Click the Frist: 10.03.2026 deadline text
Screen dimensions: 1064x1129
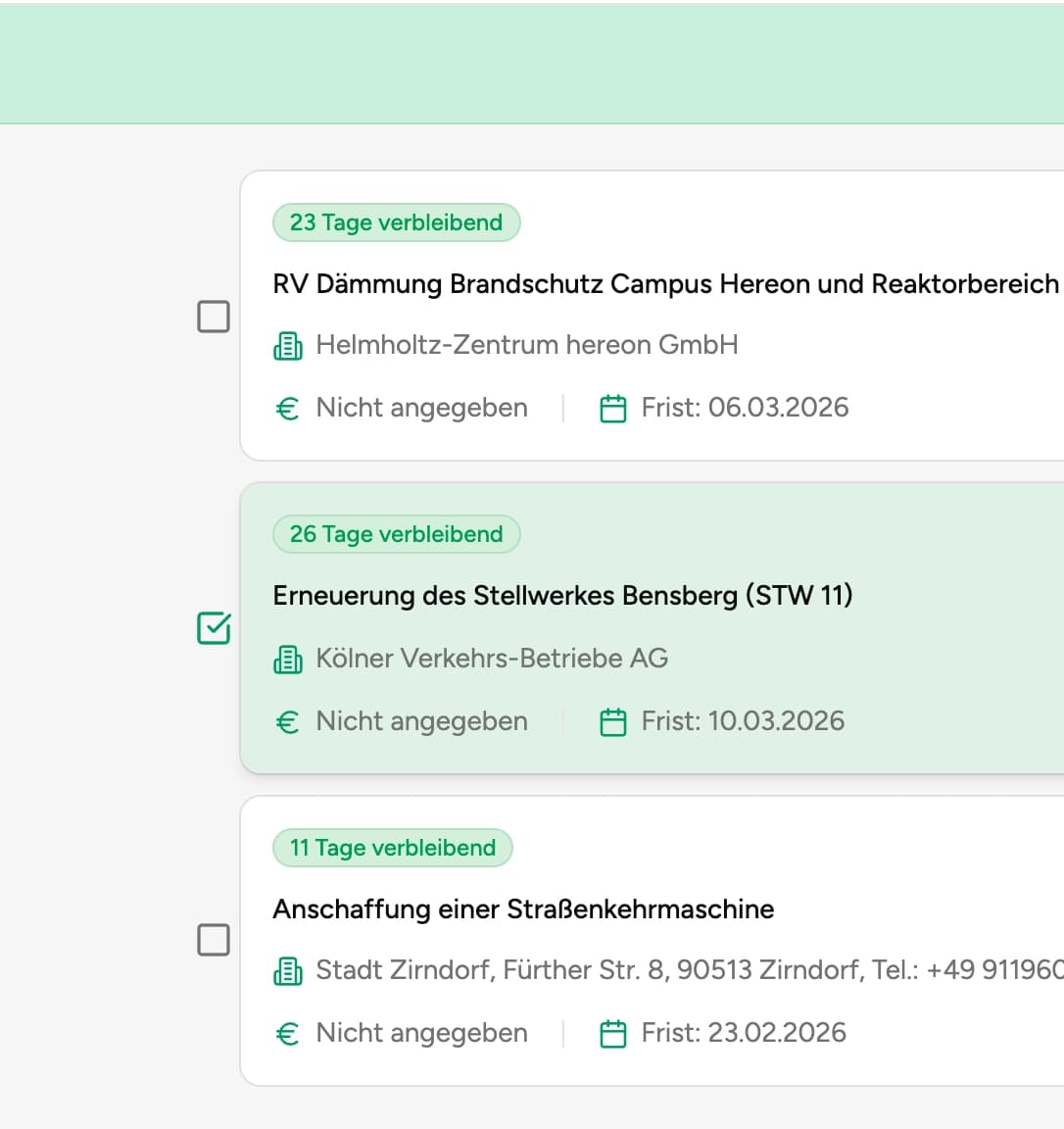click(743, 720)
